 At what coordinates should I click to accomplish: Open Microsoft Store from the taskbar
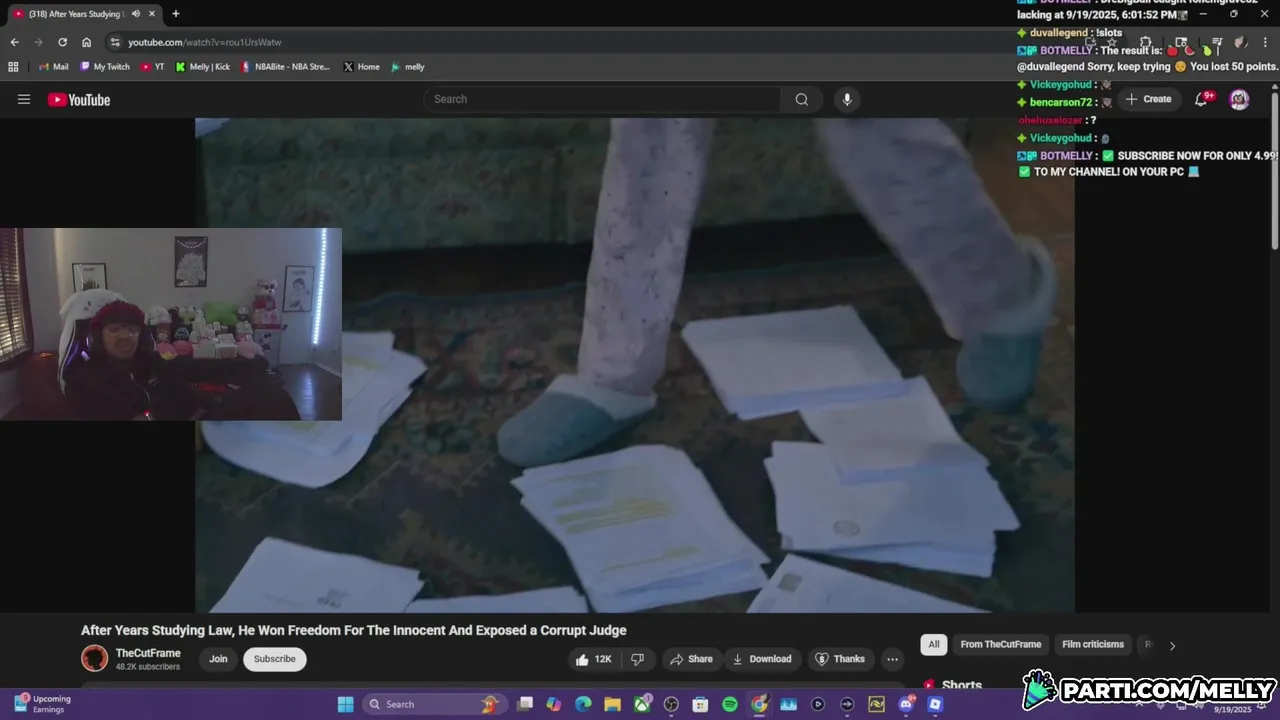point(701,704)
